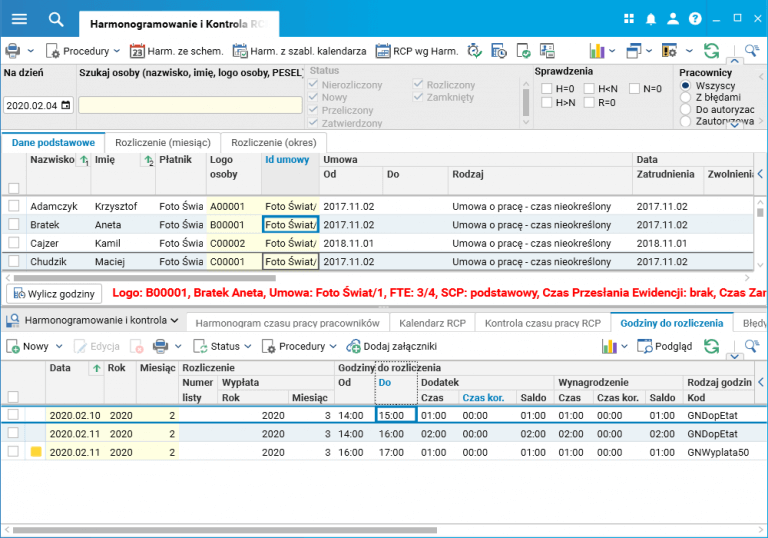The width and height of the screenshot is (768, 538).
Task: Click the Czas kor. Dodatek column header
Action: click(x=483, y=398)
